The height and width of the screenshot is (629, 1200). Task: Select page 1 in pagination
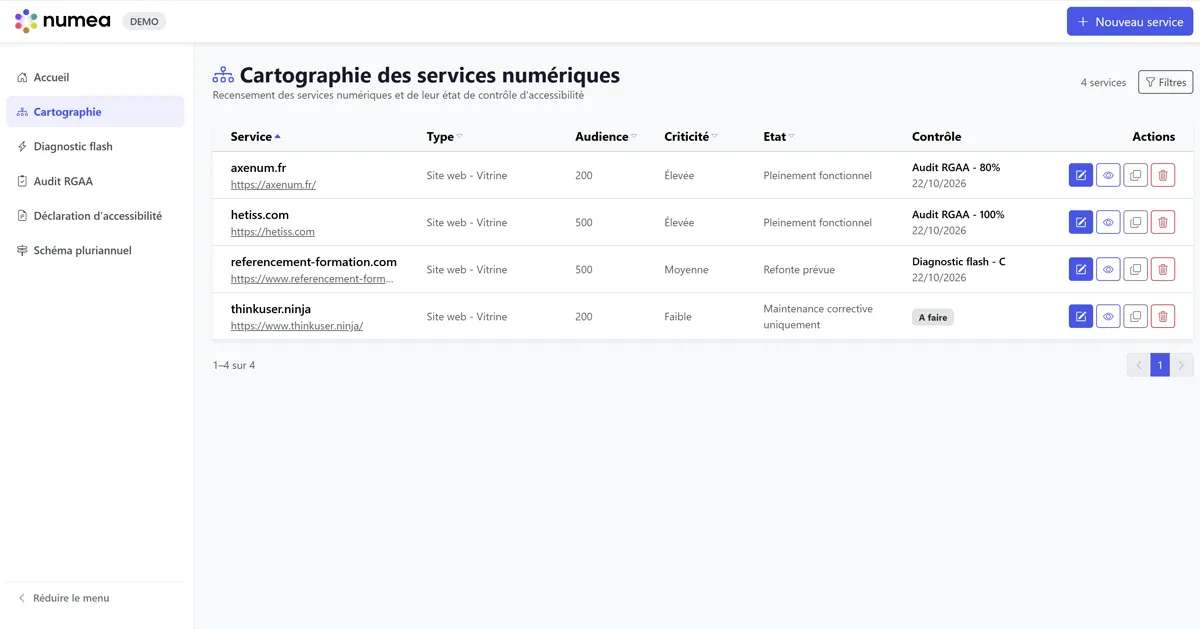(x=1160, y=365)
